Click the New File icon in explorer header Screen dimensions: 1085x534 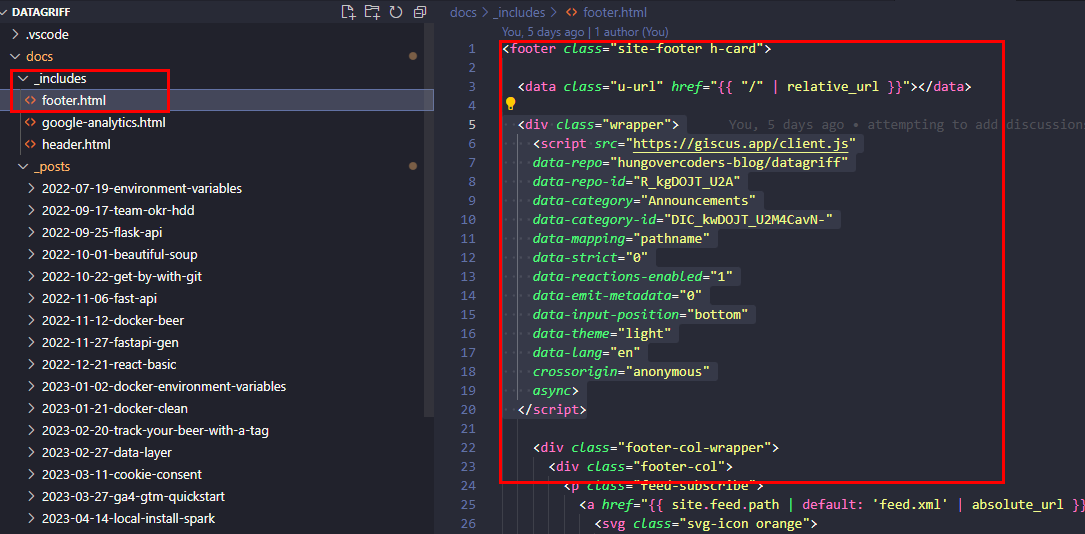[x=349, y=11]
